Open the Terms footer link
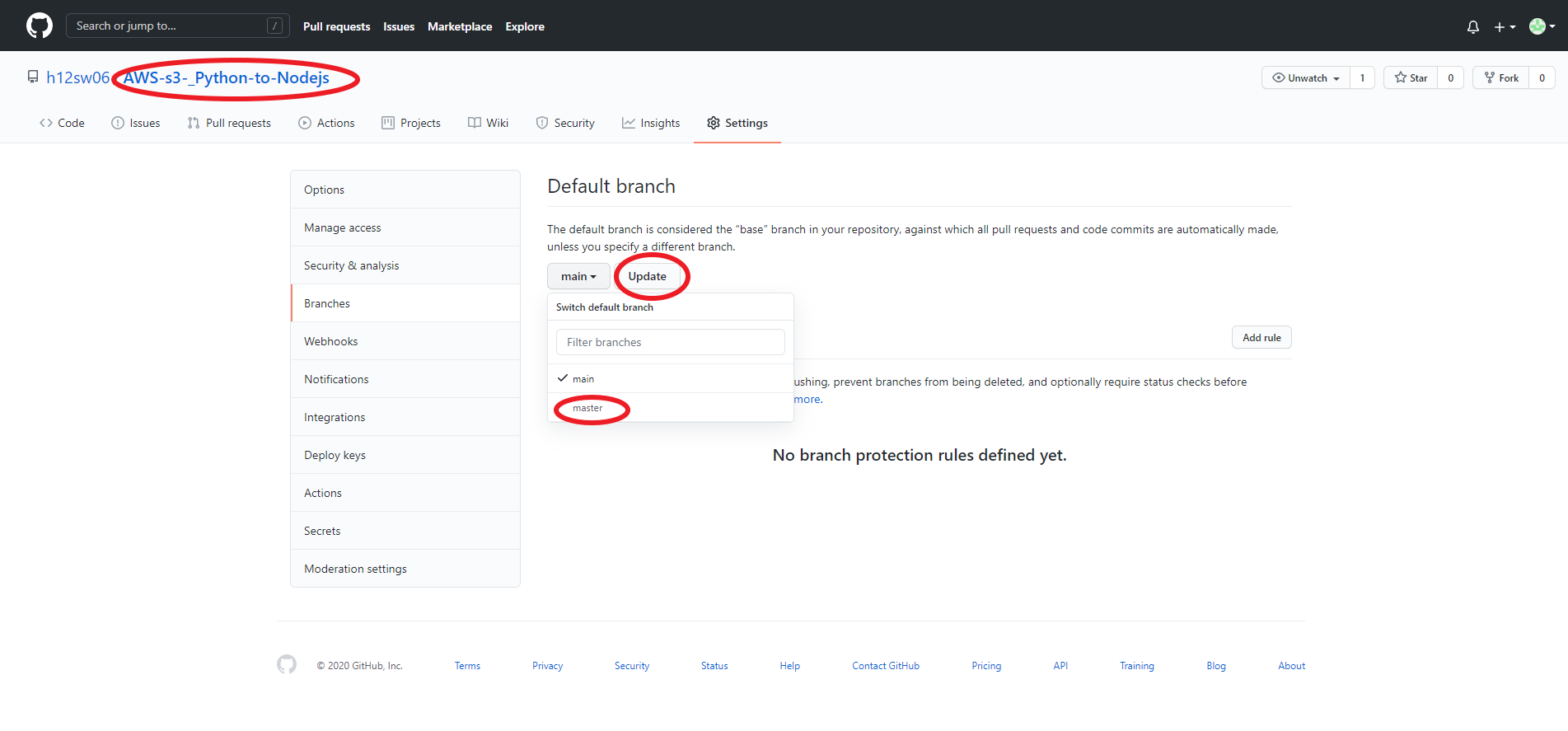The image size is (1568, 731). [467, 666]
